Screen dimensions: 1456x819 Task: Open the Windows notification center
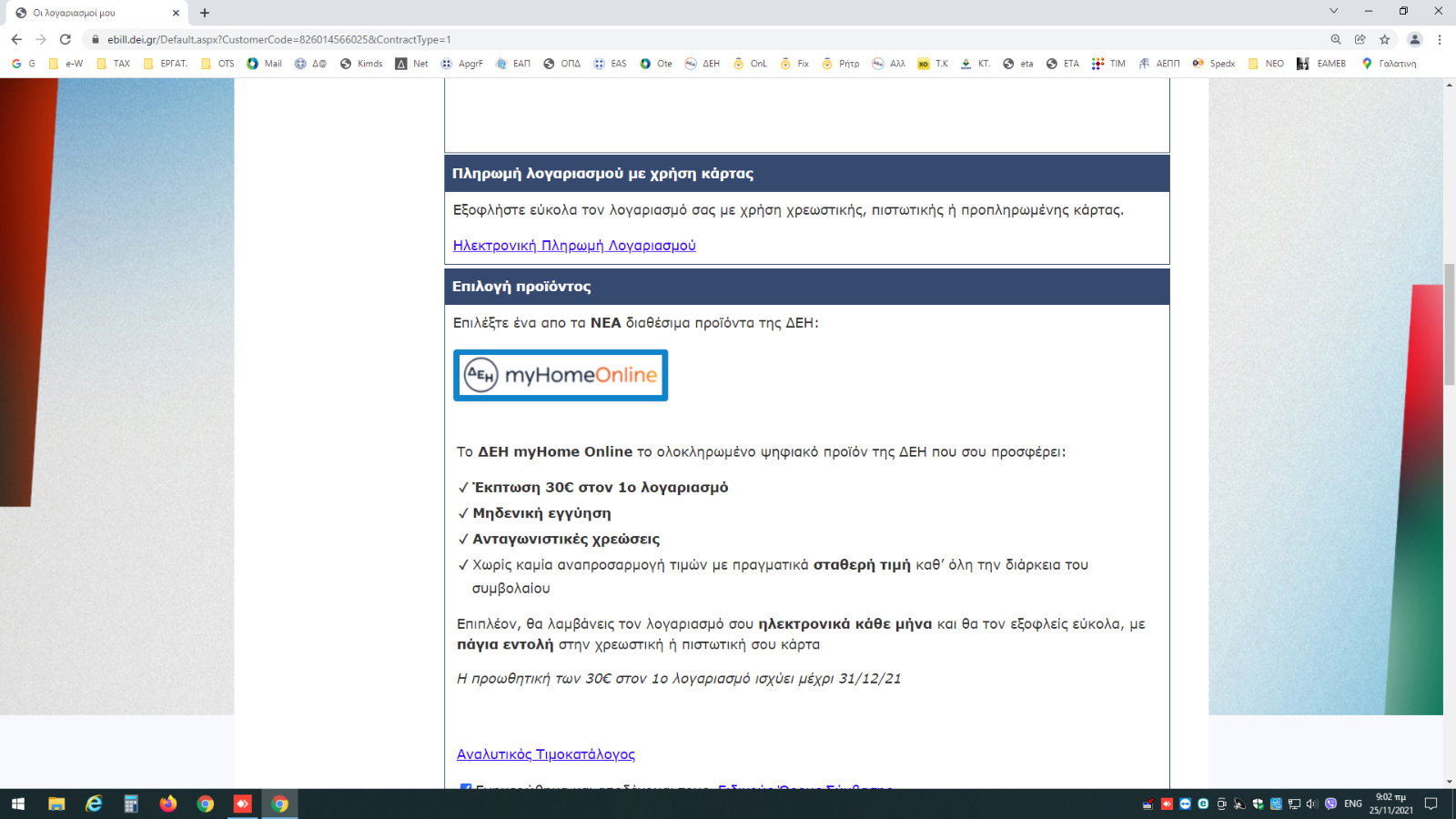(x=1431, y=804)
